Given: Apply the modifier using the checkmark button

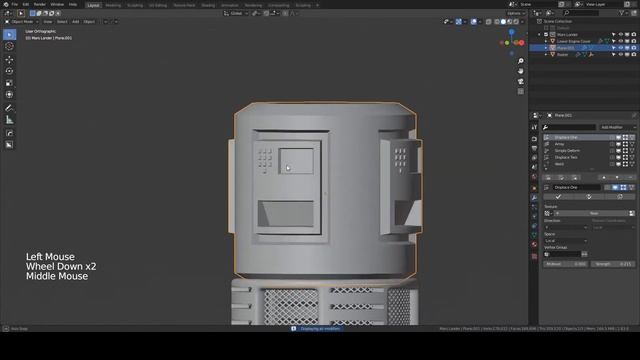Looking at the screenshot, I should 558,197.
